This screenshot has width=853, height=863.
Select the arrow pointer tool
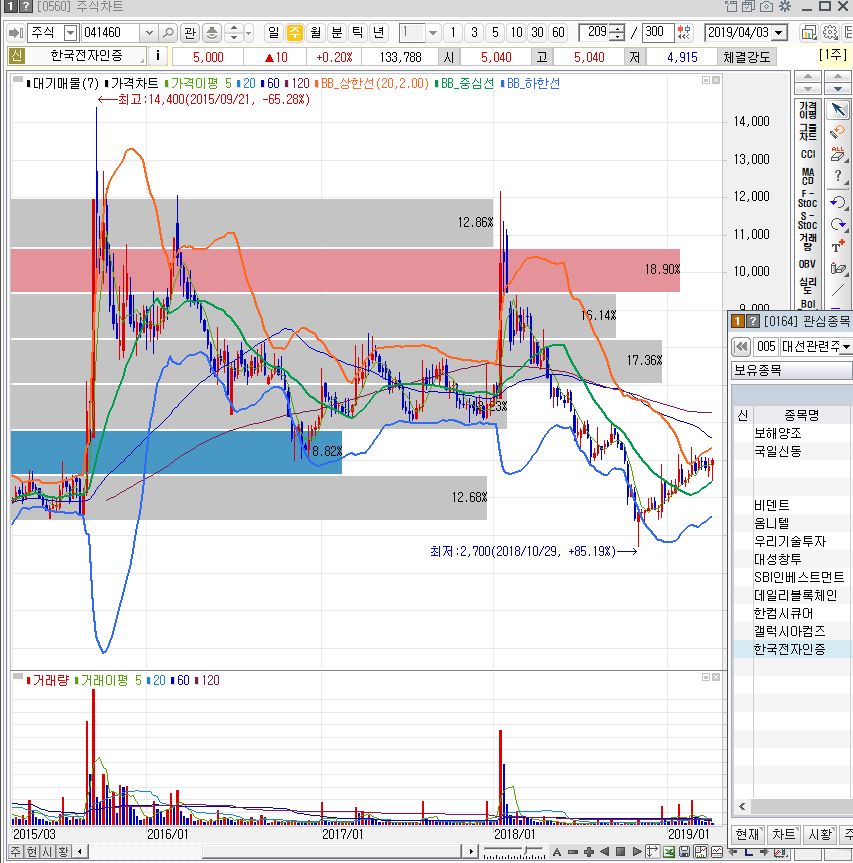click(x=838, y=110)
